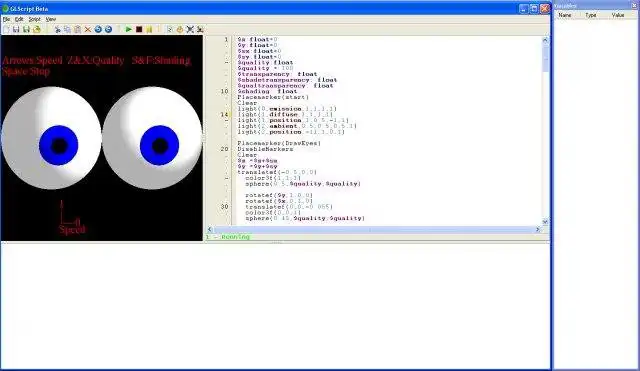640x371 pixels.
Task: Click the 'DisableMarkers' code line
Action: pos(265,149)
